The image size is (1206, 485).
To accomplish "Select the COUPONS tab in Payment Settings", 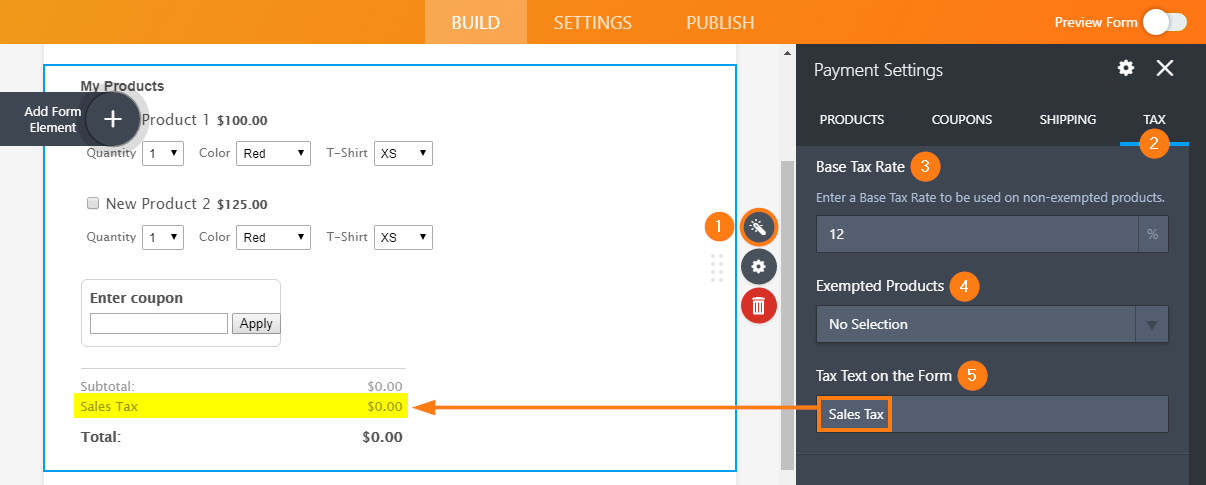I will [961, 119].
